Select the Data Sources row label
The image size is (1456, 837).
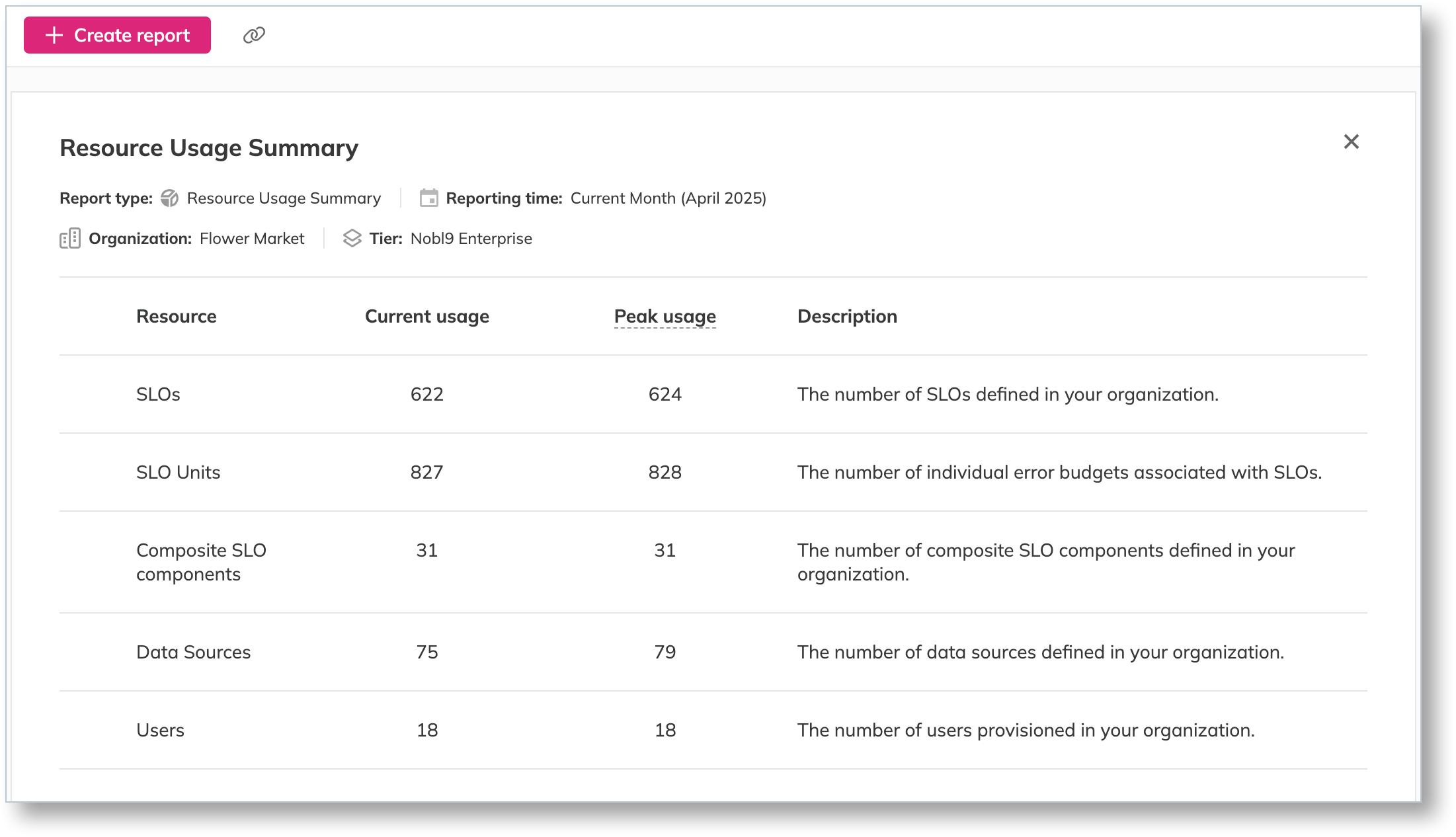pos(194,653)
